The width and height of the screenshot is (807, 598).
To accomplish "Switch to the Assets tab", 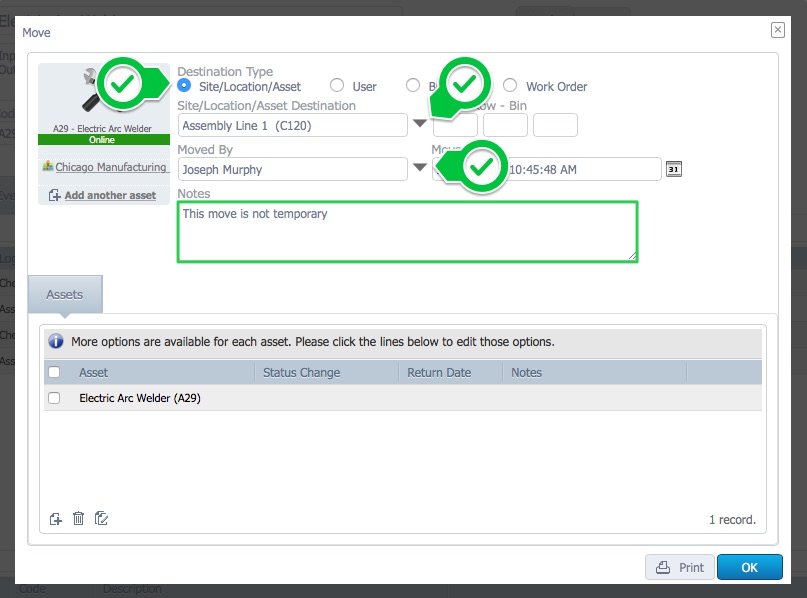I will click(x=65, y=295).
